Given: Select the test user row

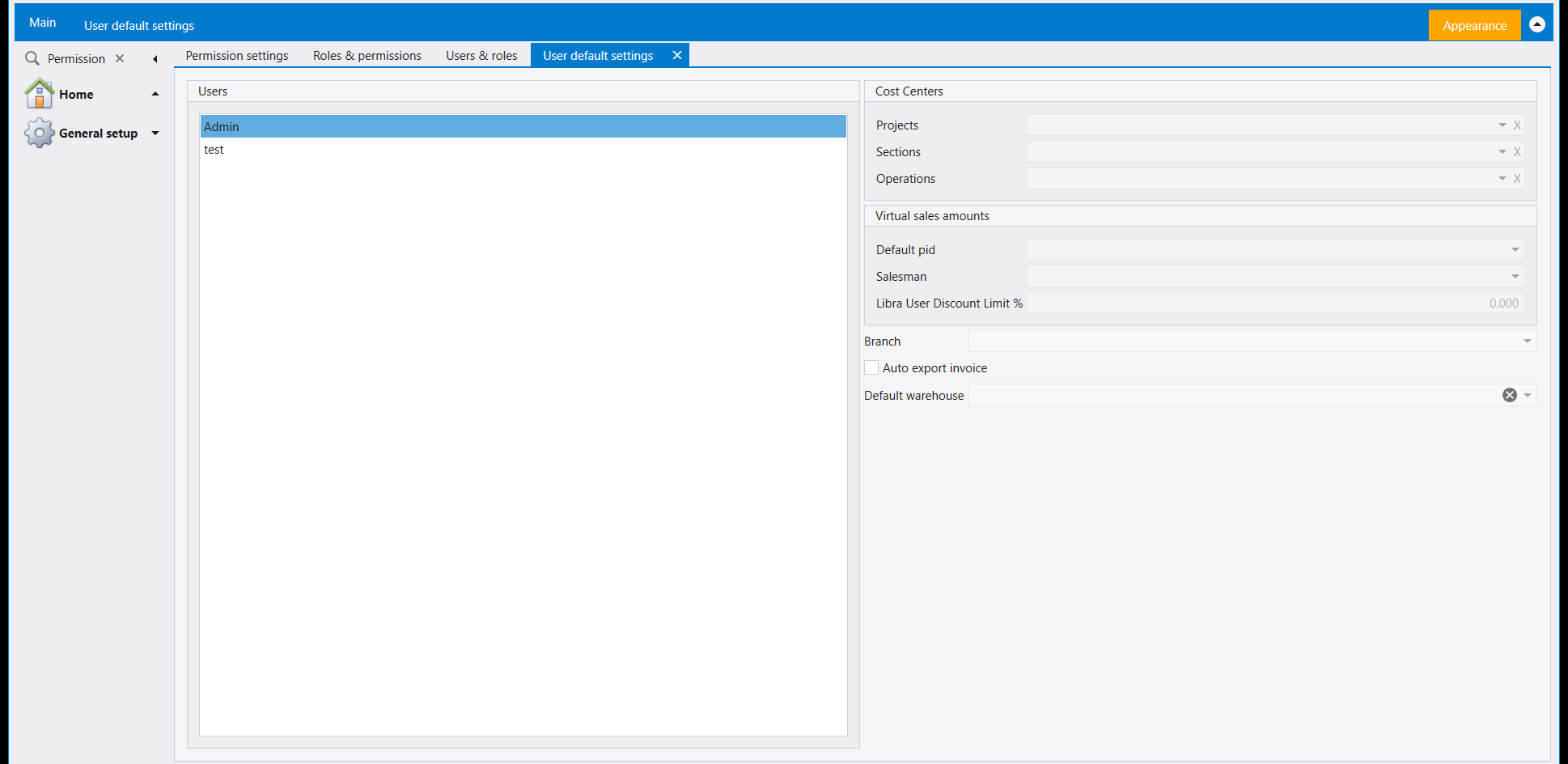Looking at the screenshot, I should coord(523,150).
